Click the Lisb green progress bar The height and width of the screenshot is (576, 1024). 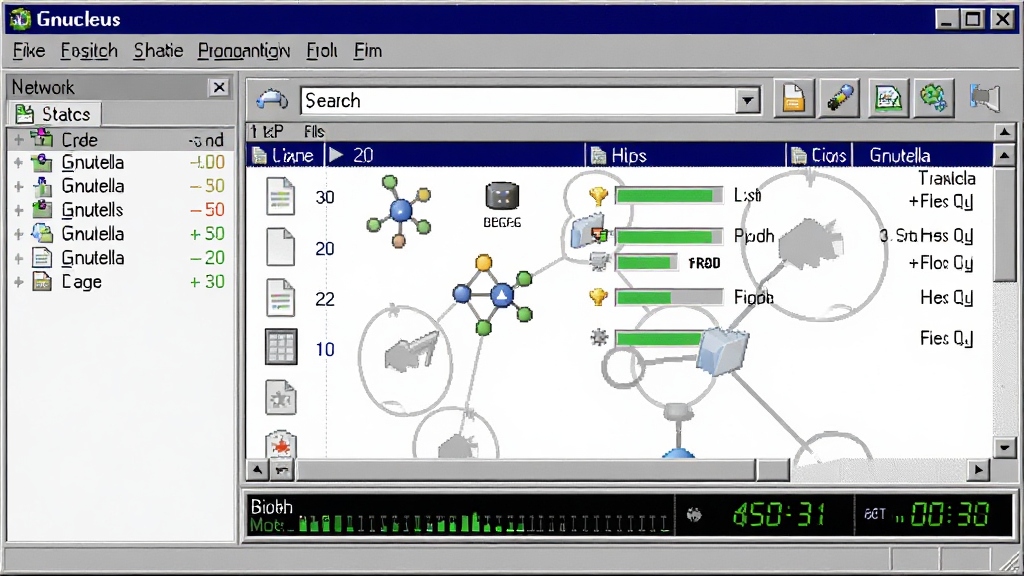click(669, 195)
